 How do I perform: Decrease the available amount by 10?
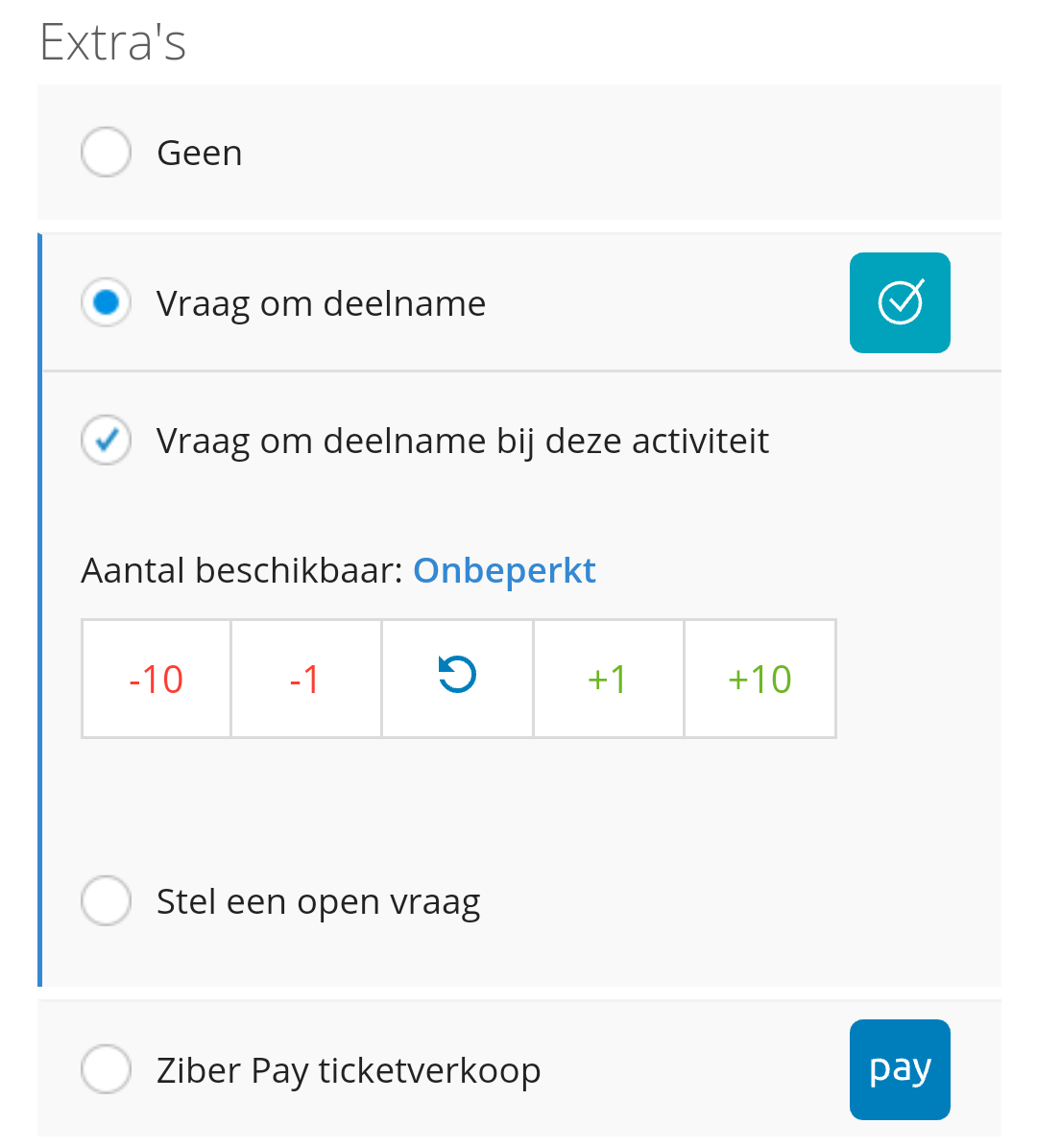click(156, 678)
